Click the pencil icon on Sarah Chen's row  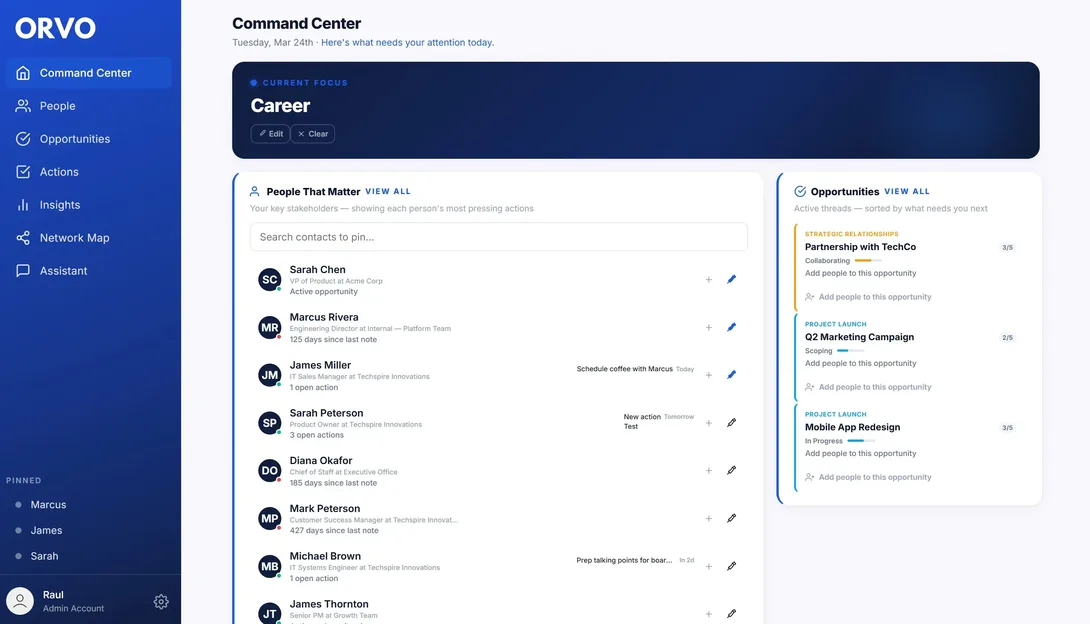(x=731, y=278)
